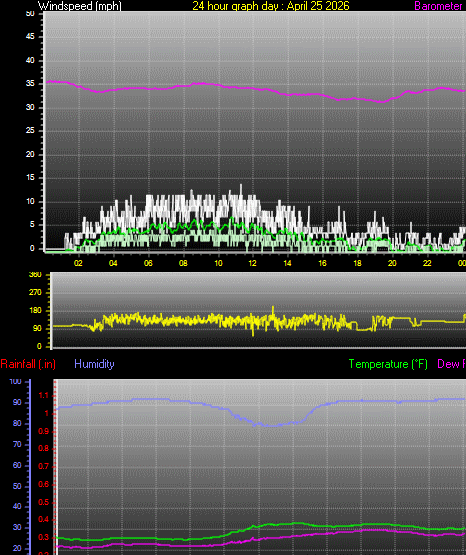Click hour label '12' on time axis
The width and height of the screenshot is (466, 555).
click(x=252, y=263)
